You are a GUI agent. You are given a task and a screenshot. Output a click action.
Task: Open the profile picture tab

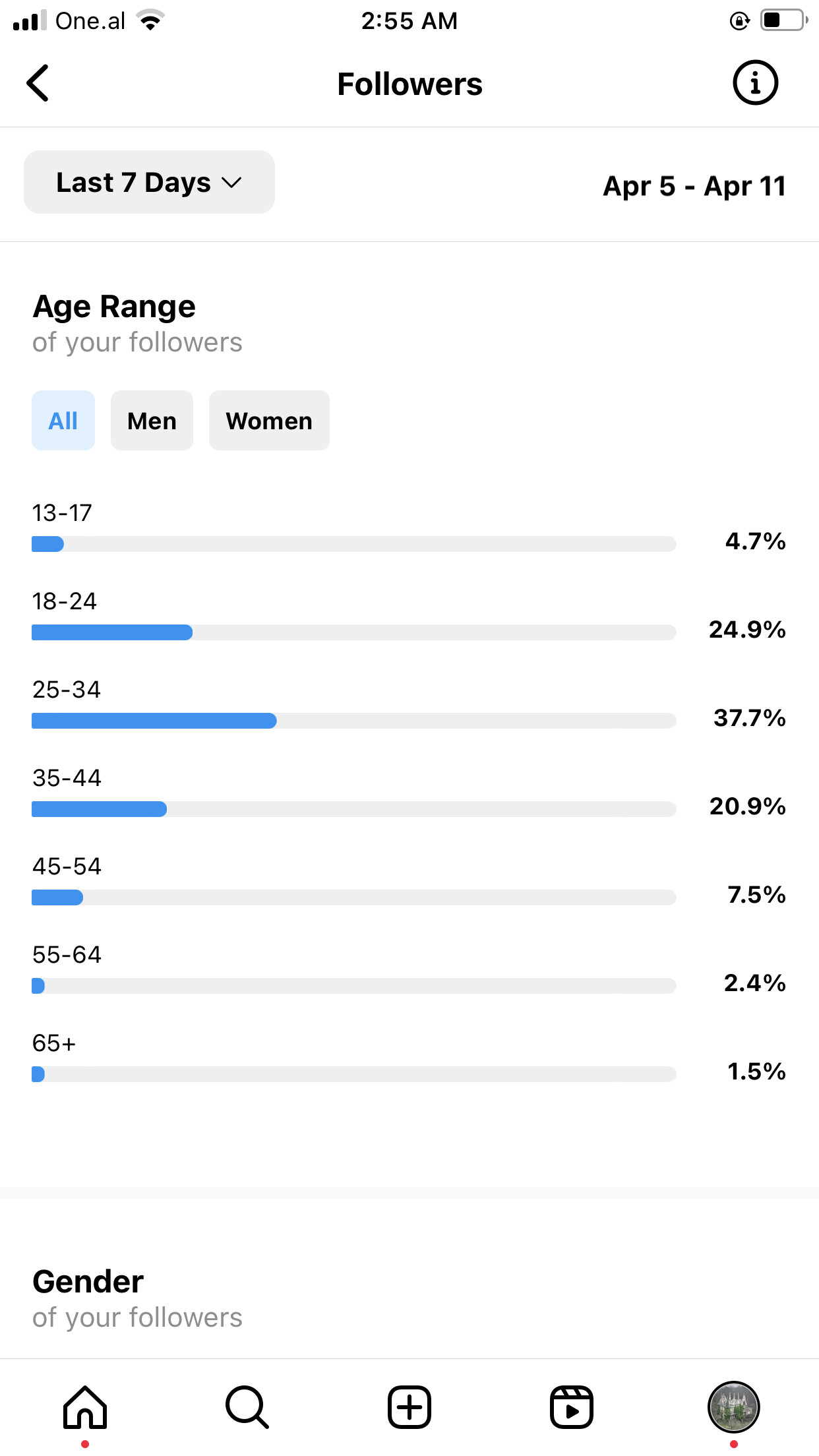733,1407
